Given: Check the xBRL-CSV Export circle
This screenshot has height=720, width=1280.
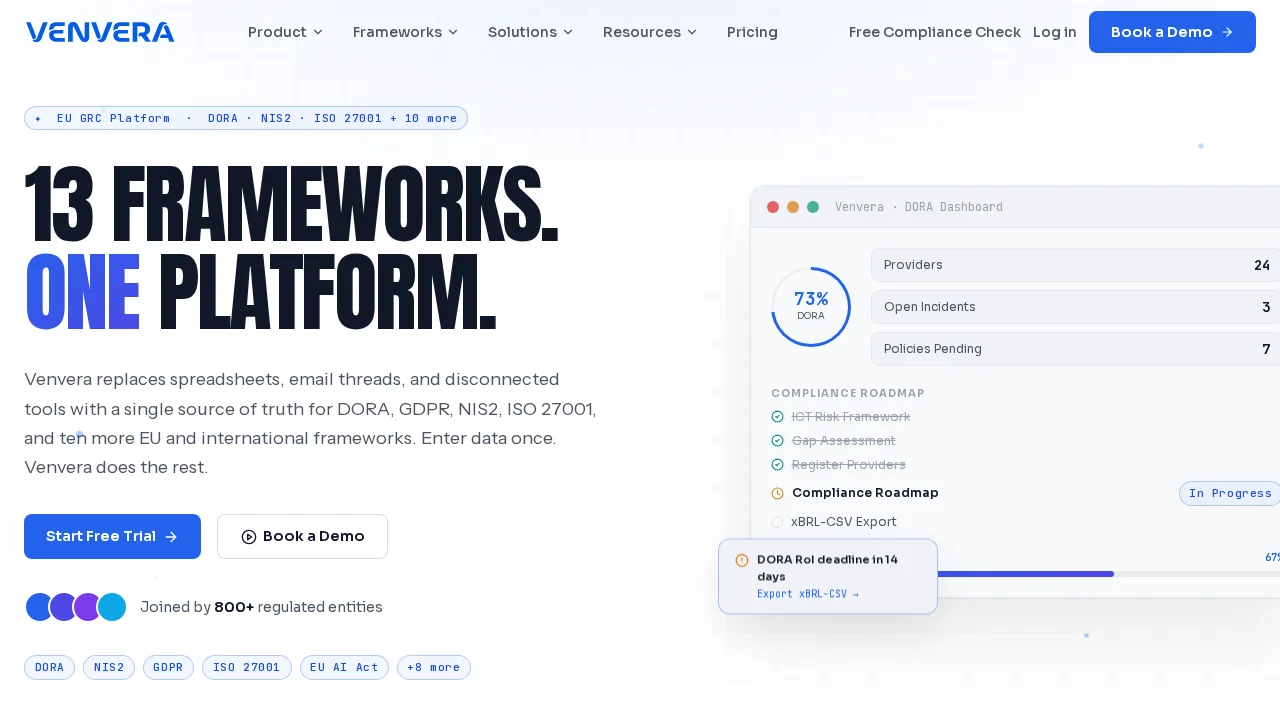Looking at the screenshot, I should coord(777,522).
